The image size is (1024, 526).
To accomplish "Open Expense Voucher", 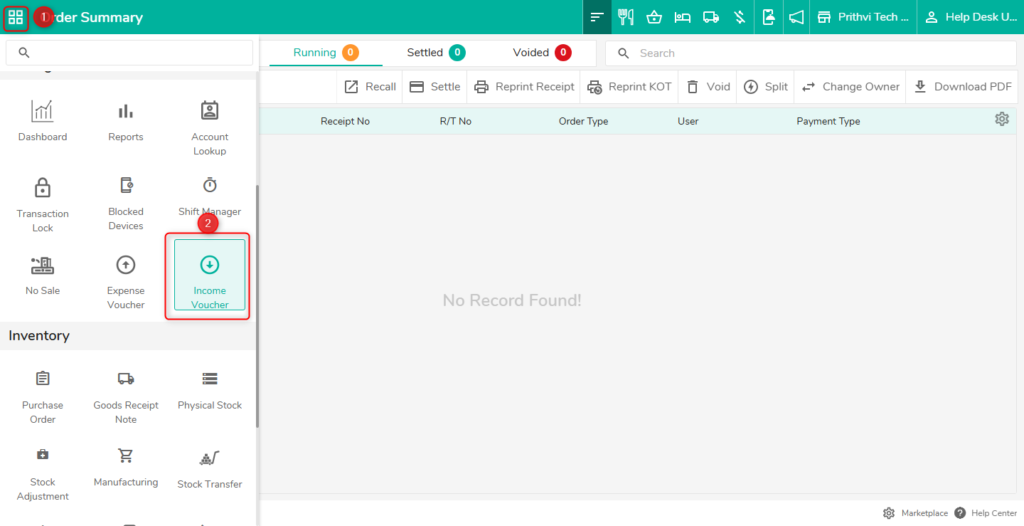I will click(126, 282).
